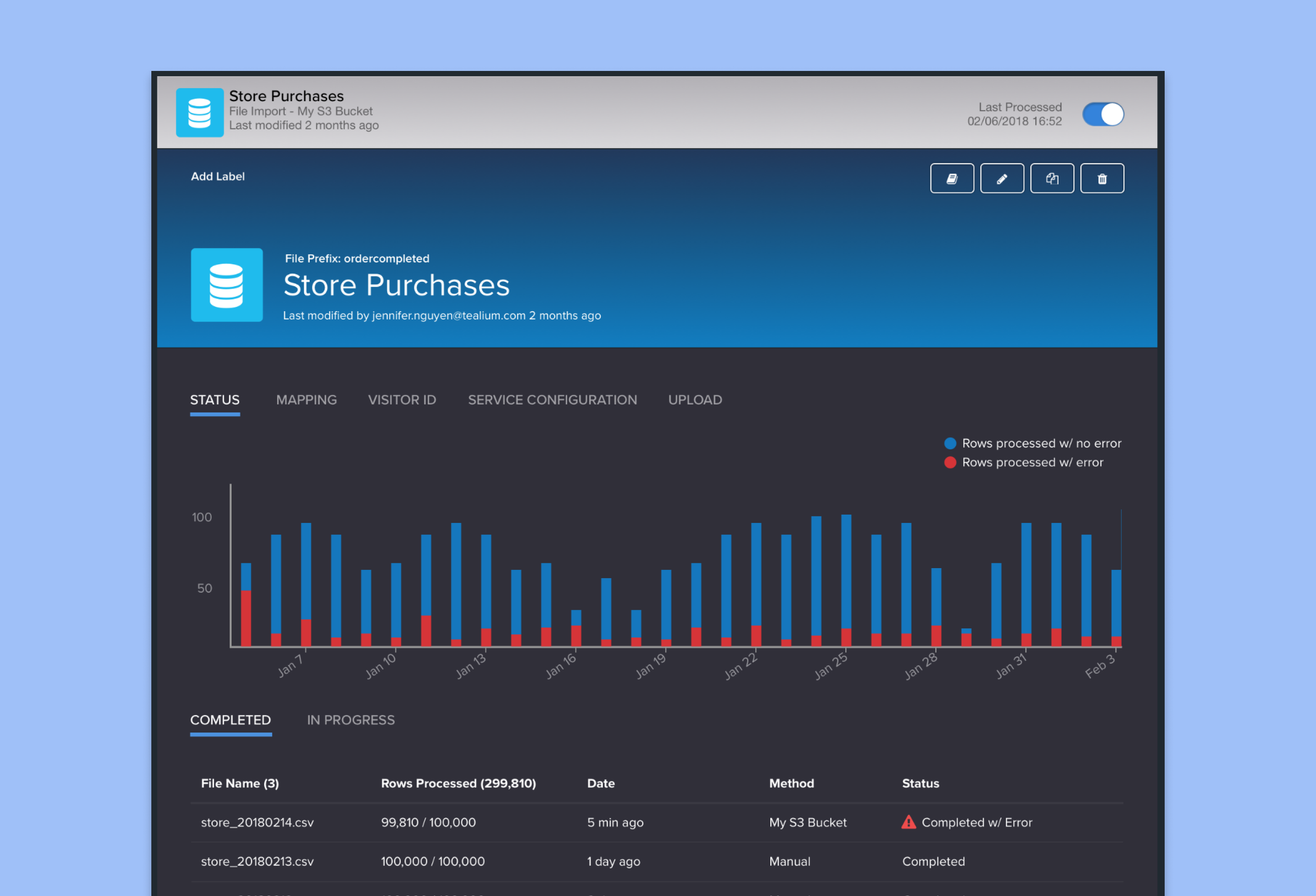The height and width of the screenshot is (896, 1316).
Task: Select the store_20180213.csv file row
Action: (x=257, y=861)
